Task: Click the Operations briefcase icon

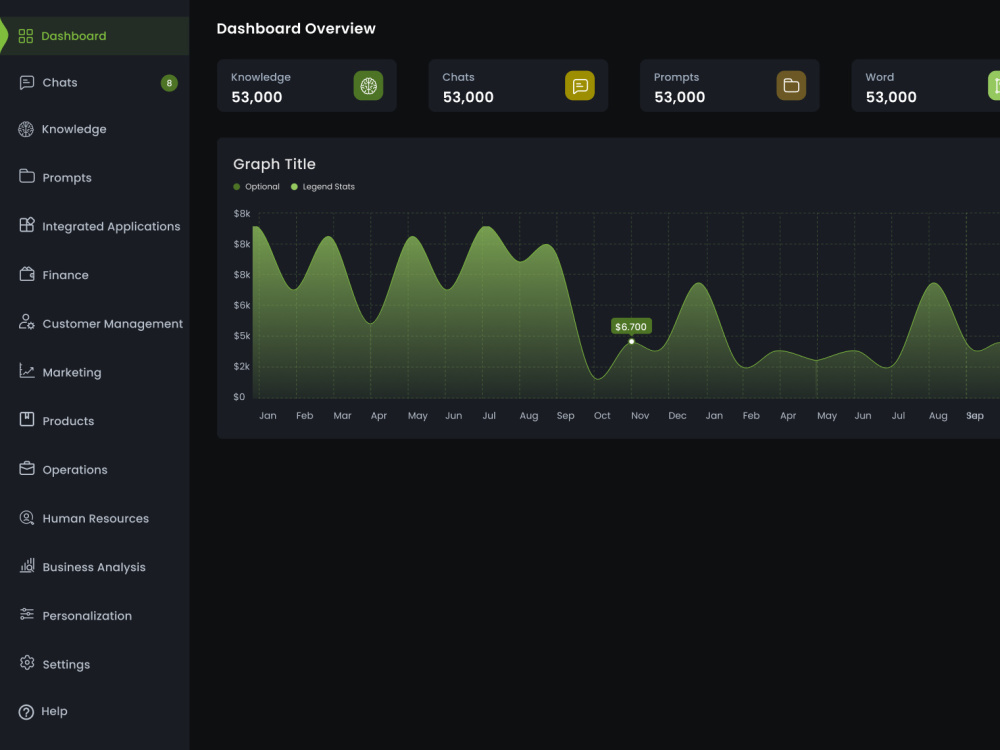Action: tap(27, 468)
